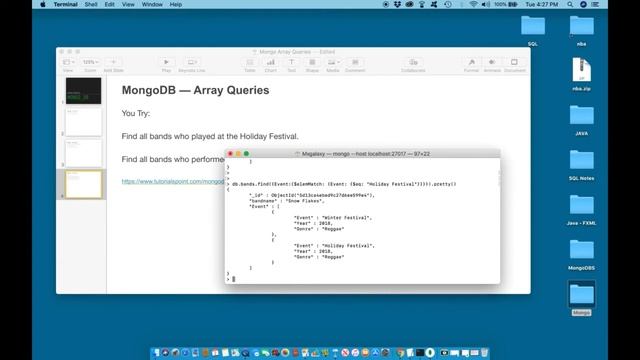Select the highlighted fourth slide thumbnail

[83, 184]
